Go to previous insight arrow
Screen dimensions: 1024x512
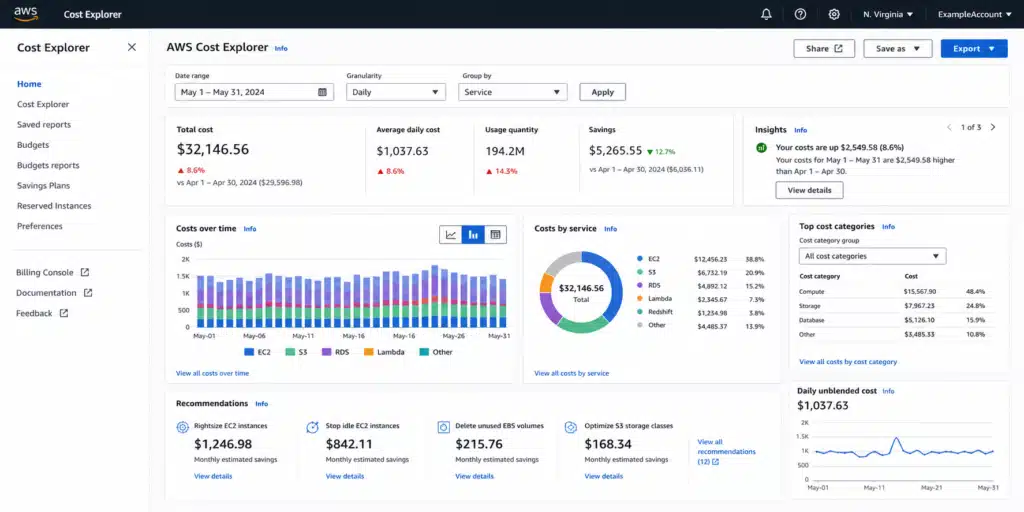950,127
